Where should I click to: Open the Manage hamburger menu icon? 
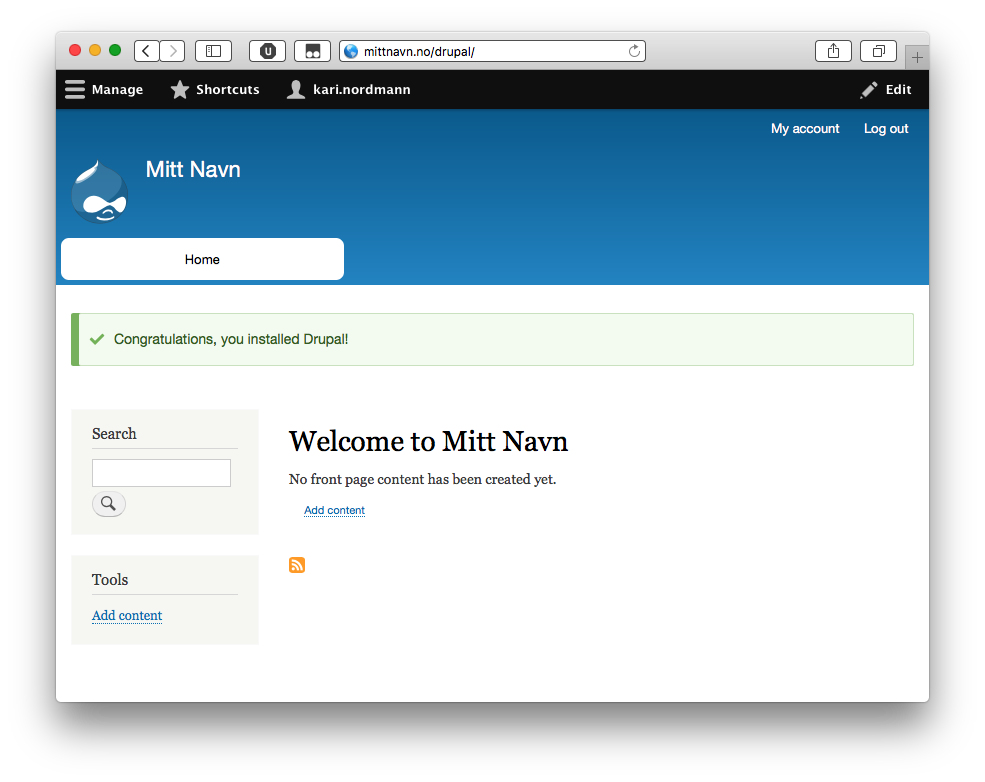[x=75, y=89]
